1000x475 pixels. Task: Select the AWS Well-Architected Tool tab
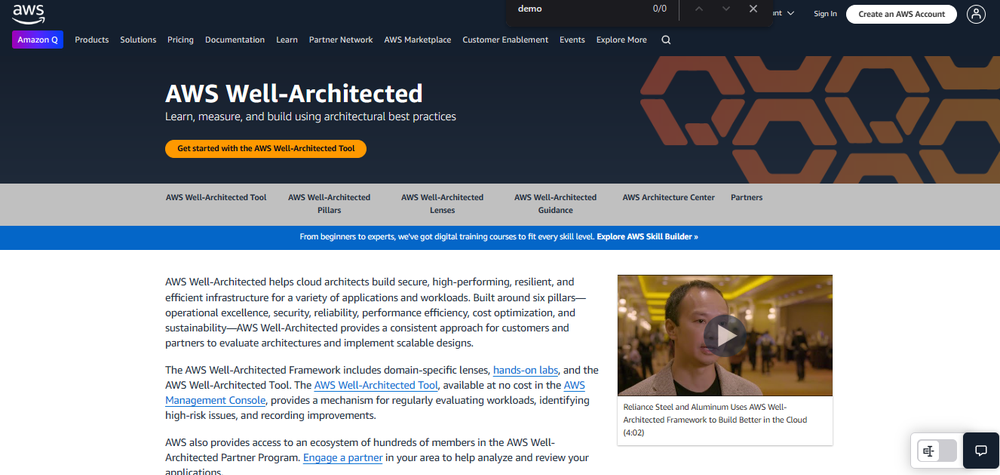(x=216, y=198)
